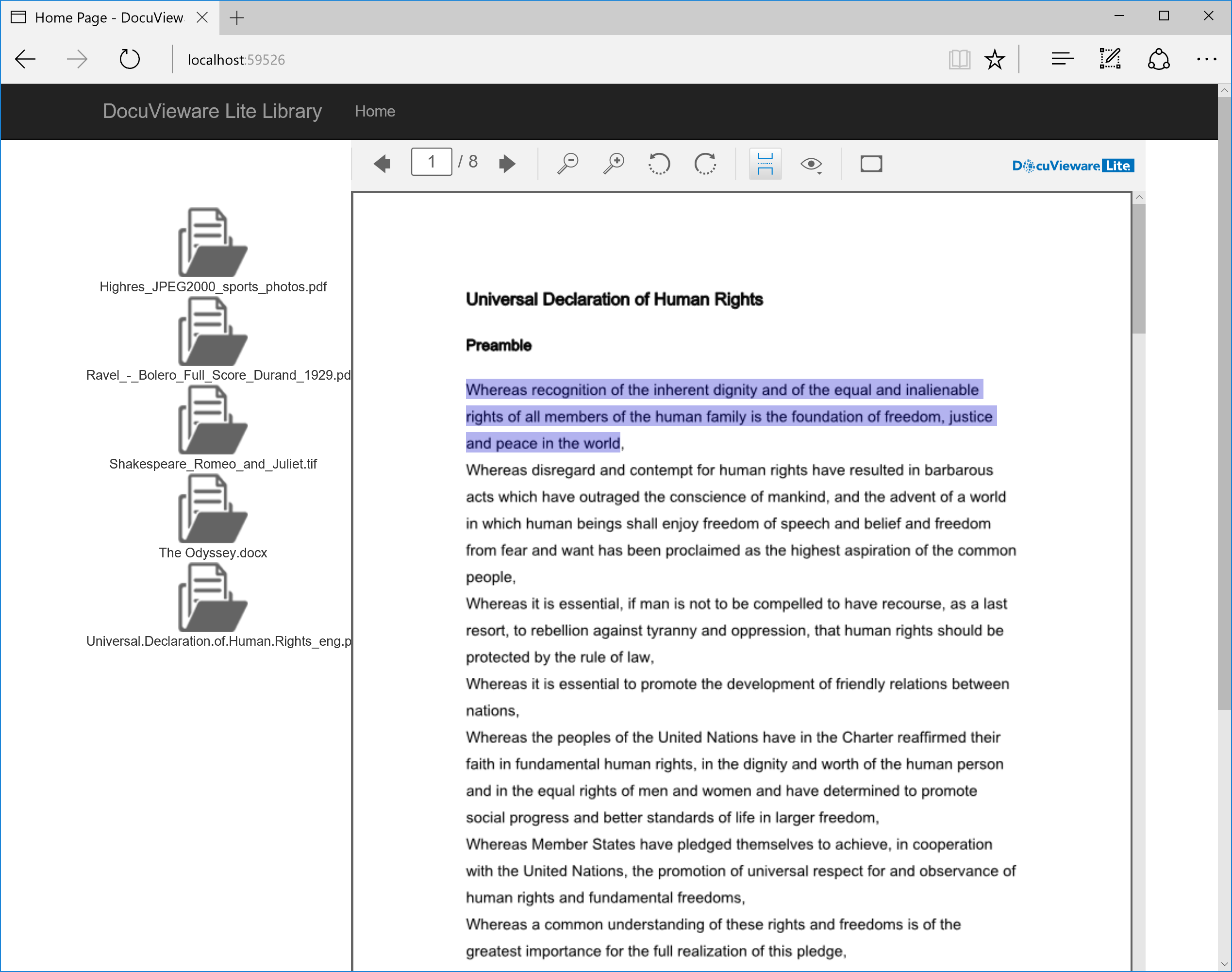
Task: Go to previous page arrow
Action: (382, 164)
